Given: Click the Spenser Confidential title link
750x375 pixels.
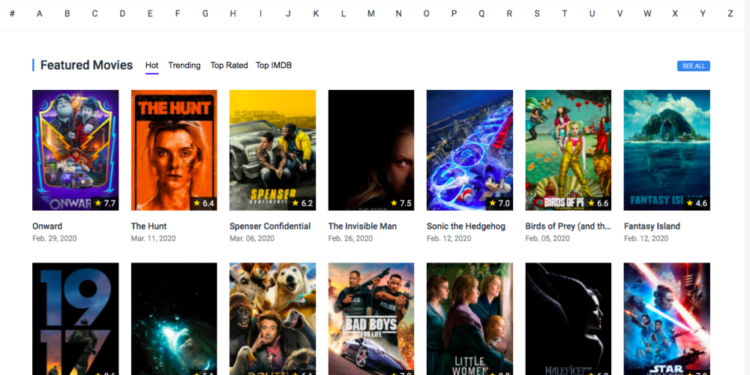Looking at the screenshot, I should coord(270,226).
